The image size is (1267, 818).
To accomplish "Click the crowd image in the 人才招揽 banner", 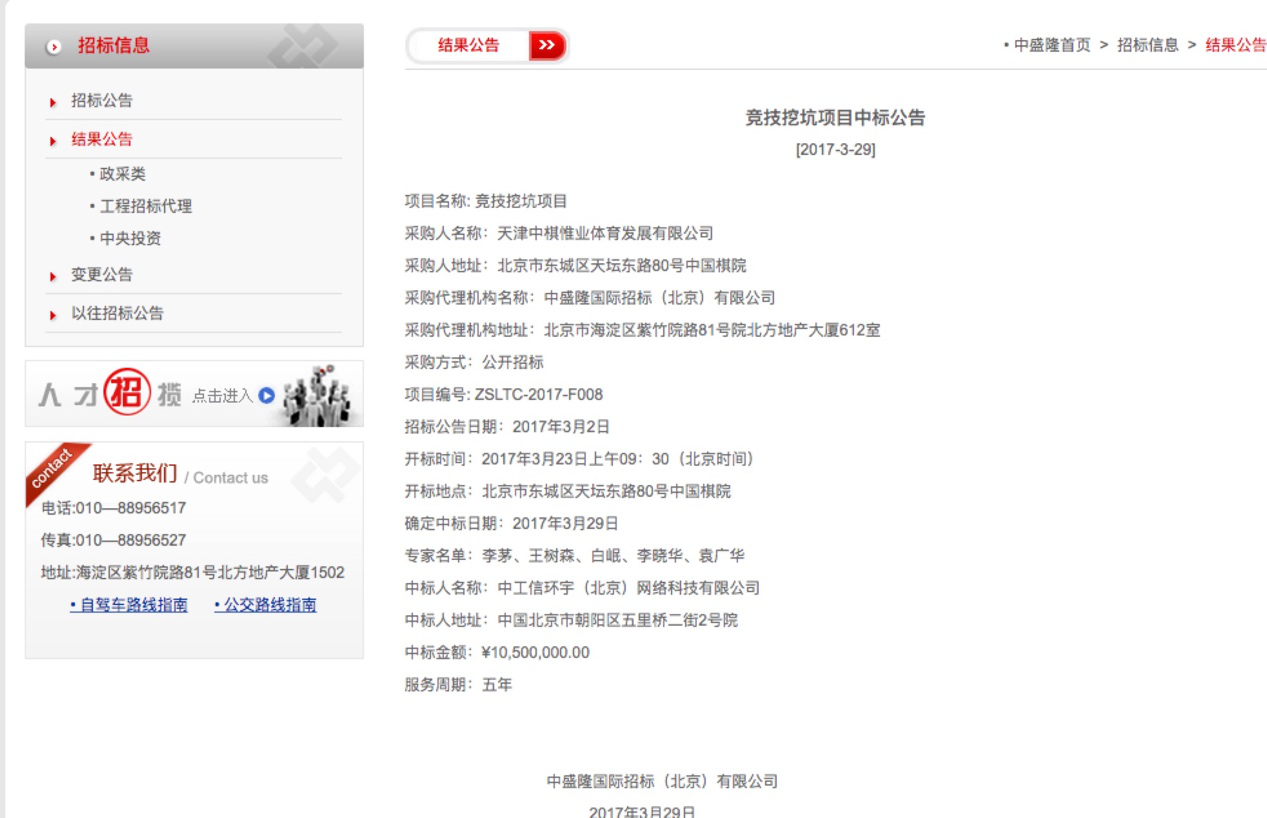I will (x=317, y=394).
